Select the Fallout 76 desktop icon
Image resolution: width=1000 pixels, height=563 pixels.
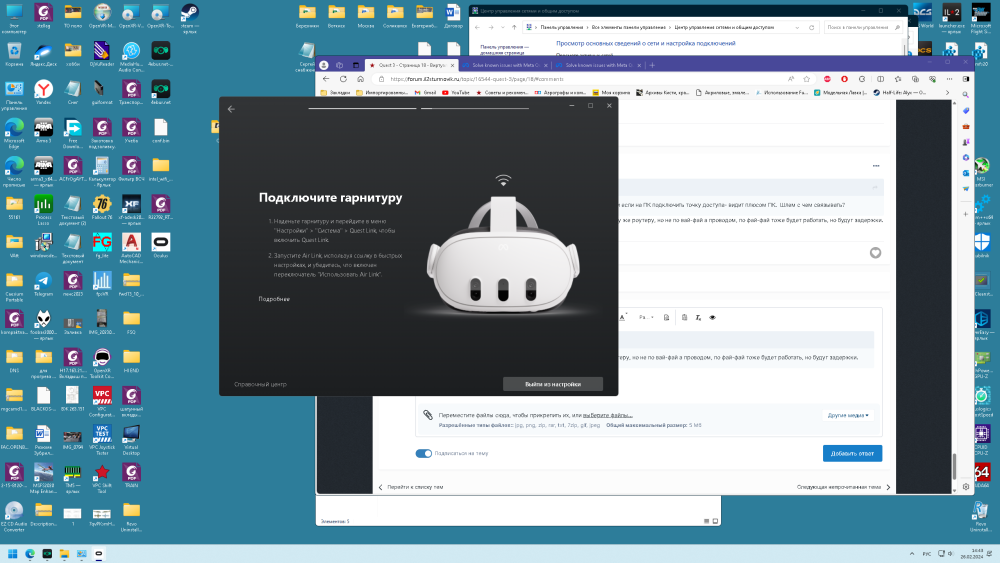point(102,207)
